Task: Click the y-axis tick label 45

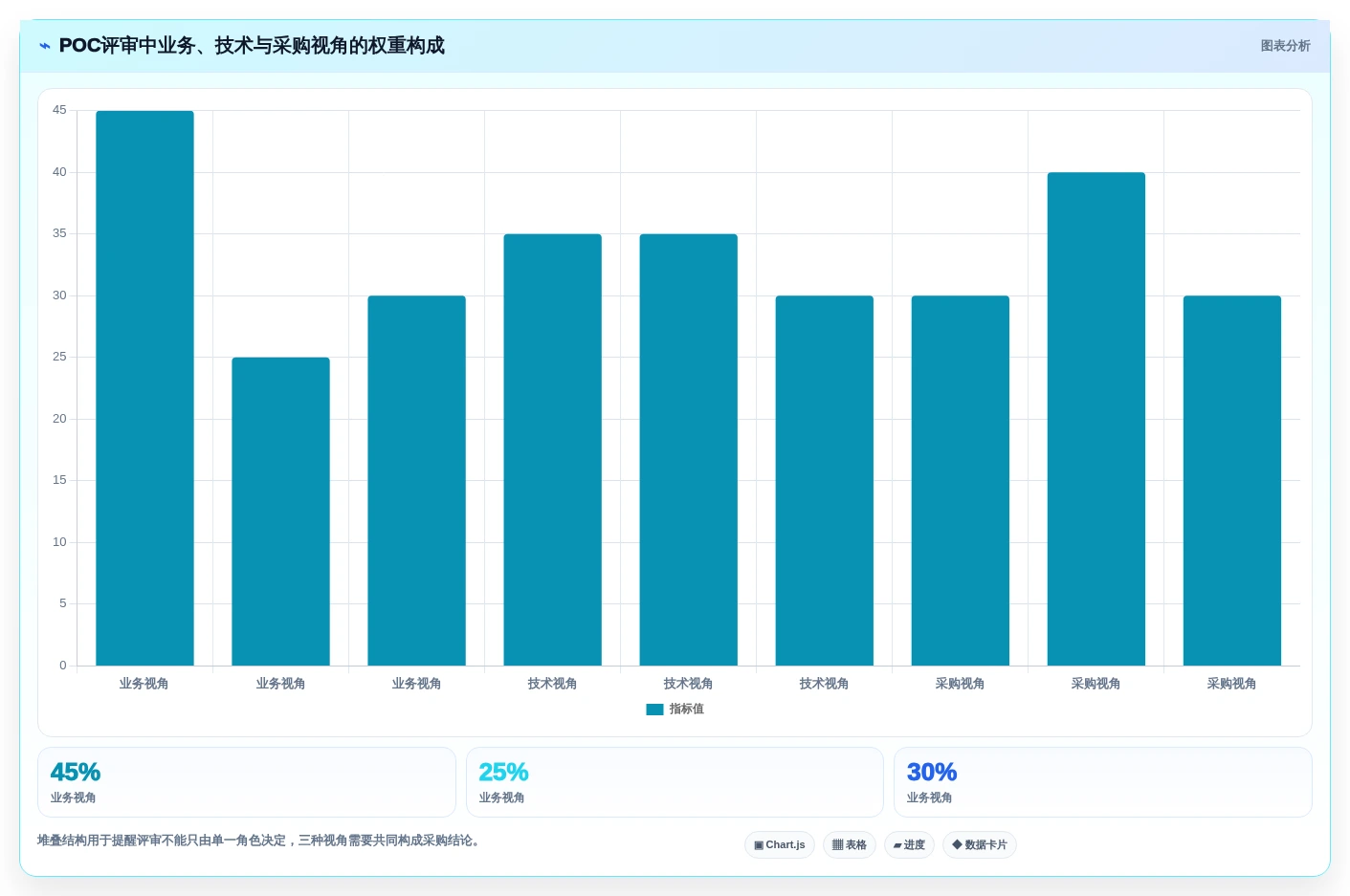Action: click(59, 111)
